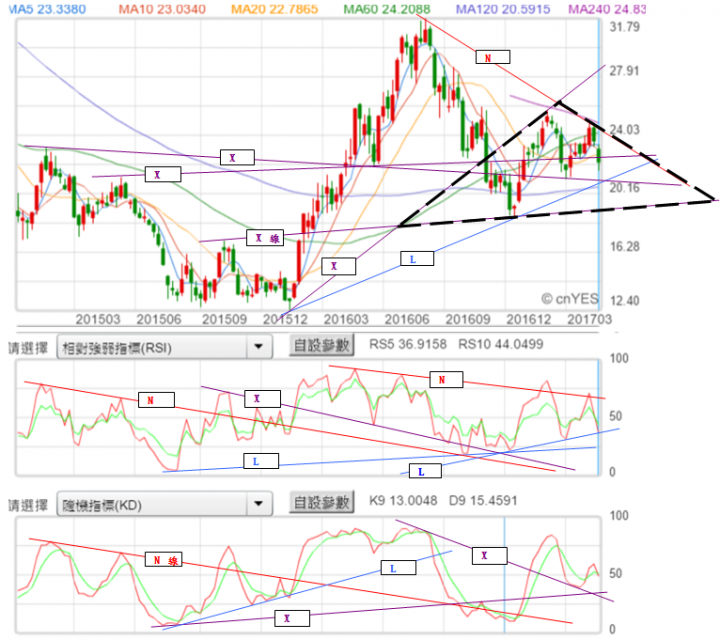Select the MA120 20.5915 legend value
This screenshot has width=720, height=640.
click(x=503, y=9)
